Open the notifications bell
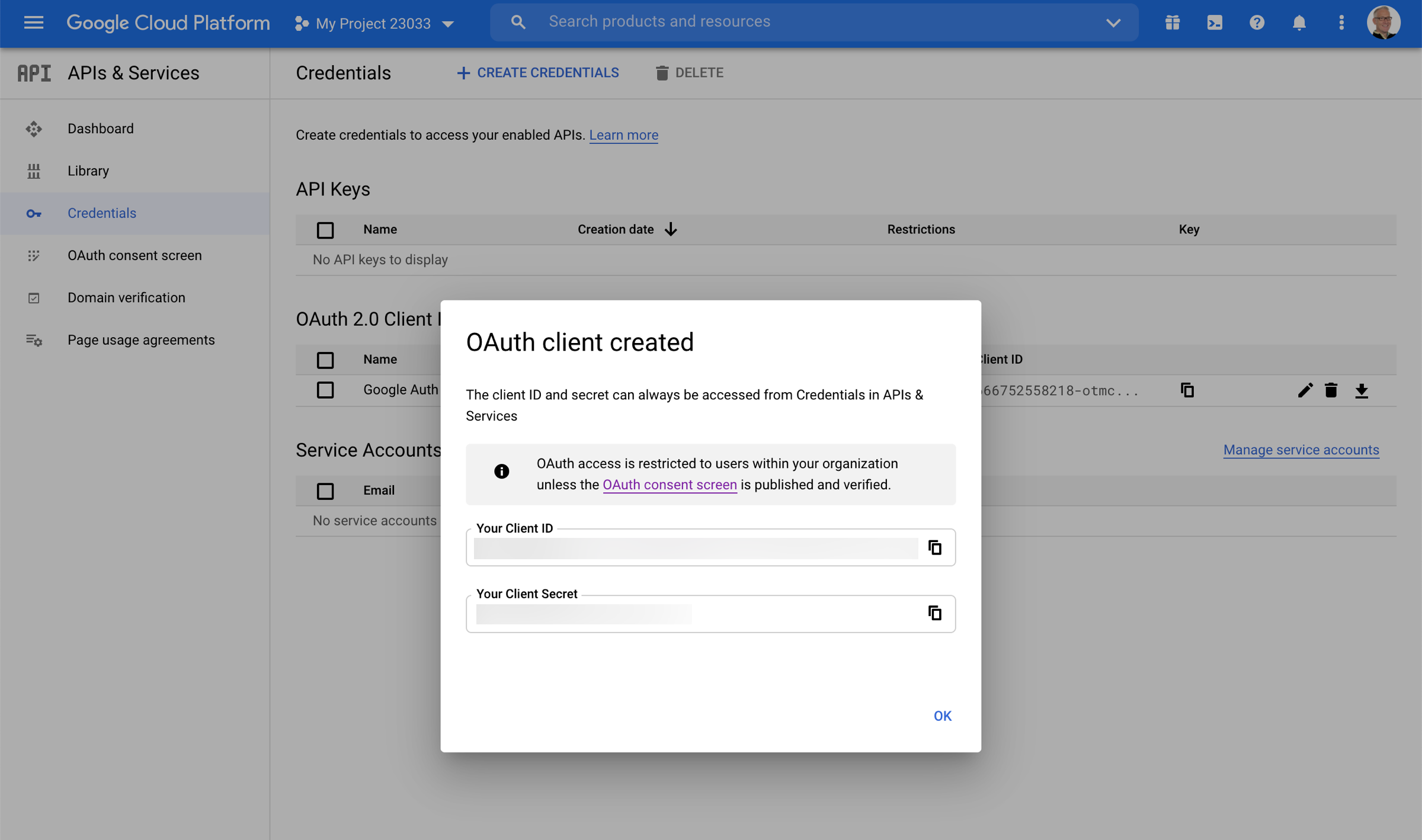Viewport: 1422px width, 840px height. pos(1299,23)
